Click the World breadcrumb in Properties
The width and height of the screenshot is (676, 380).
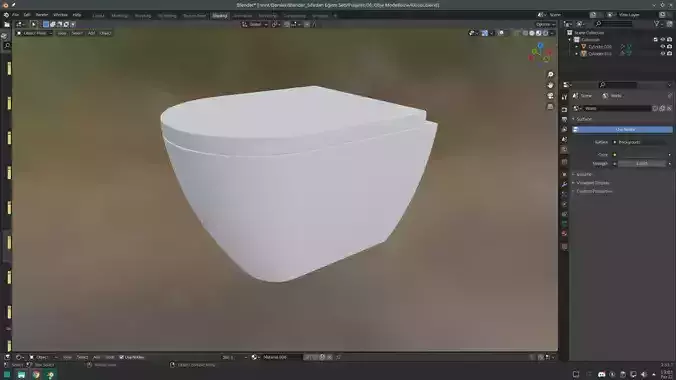[612, 96]
